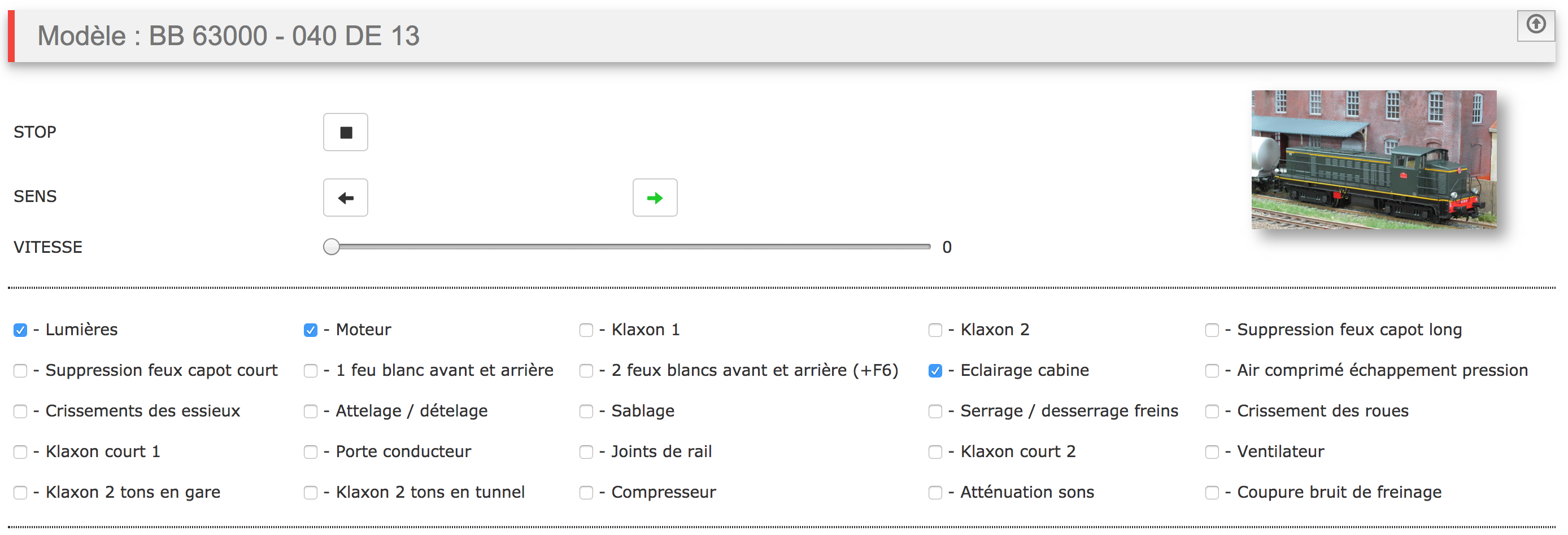This screenshot has height=535, width=1568.
Task: Click the up-arrow icon in header
Action: click(1536, 25)
